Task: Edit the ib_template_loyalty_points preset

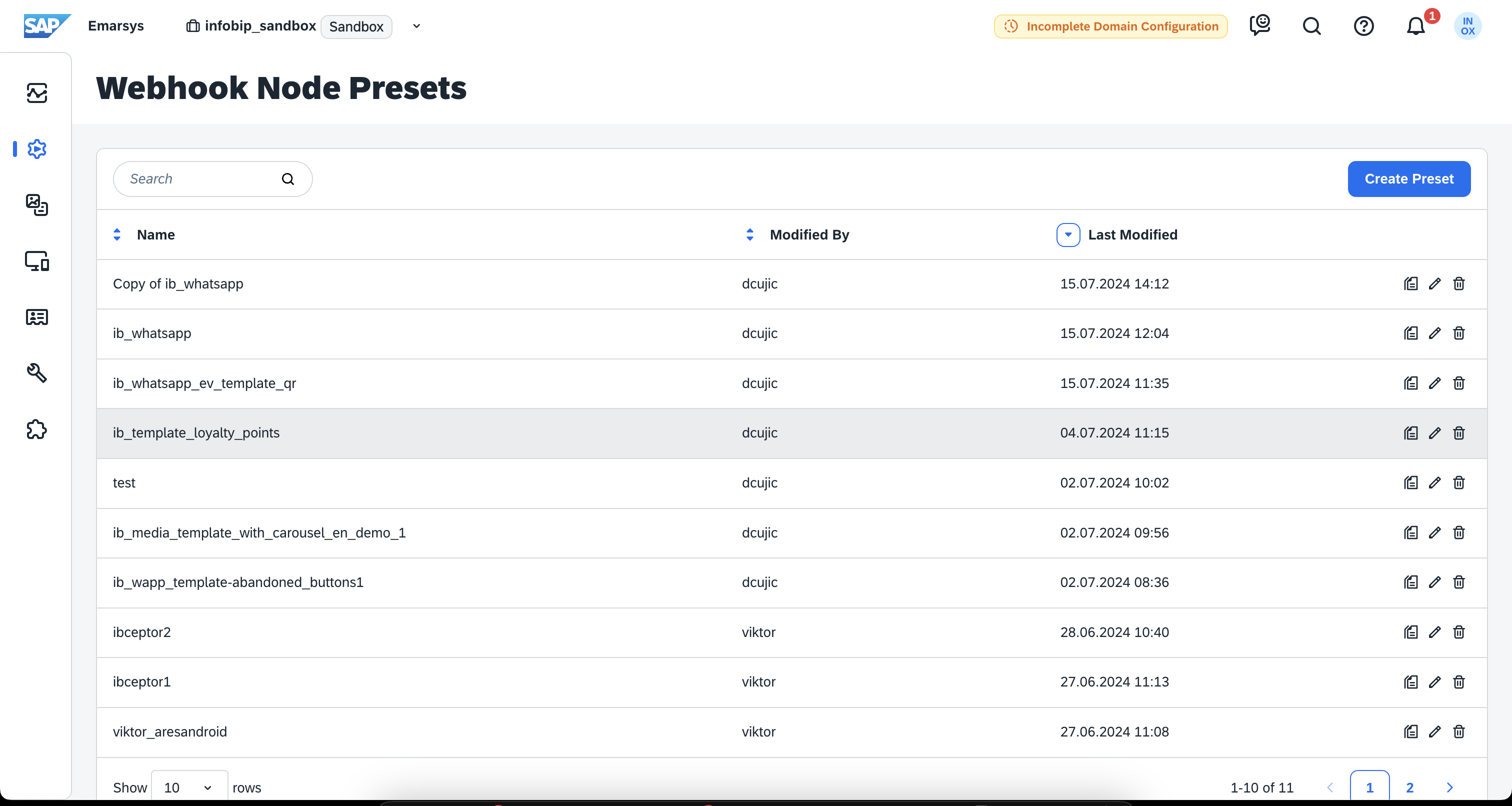Action: point(1434,433)
